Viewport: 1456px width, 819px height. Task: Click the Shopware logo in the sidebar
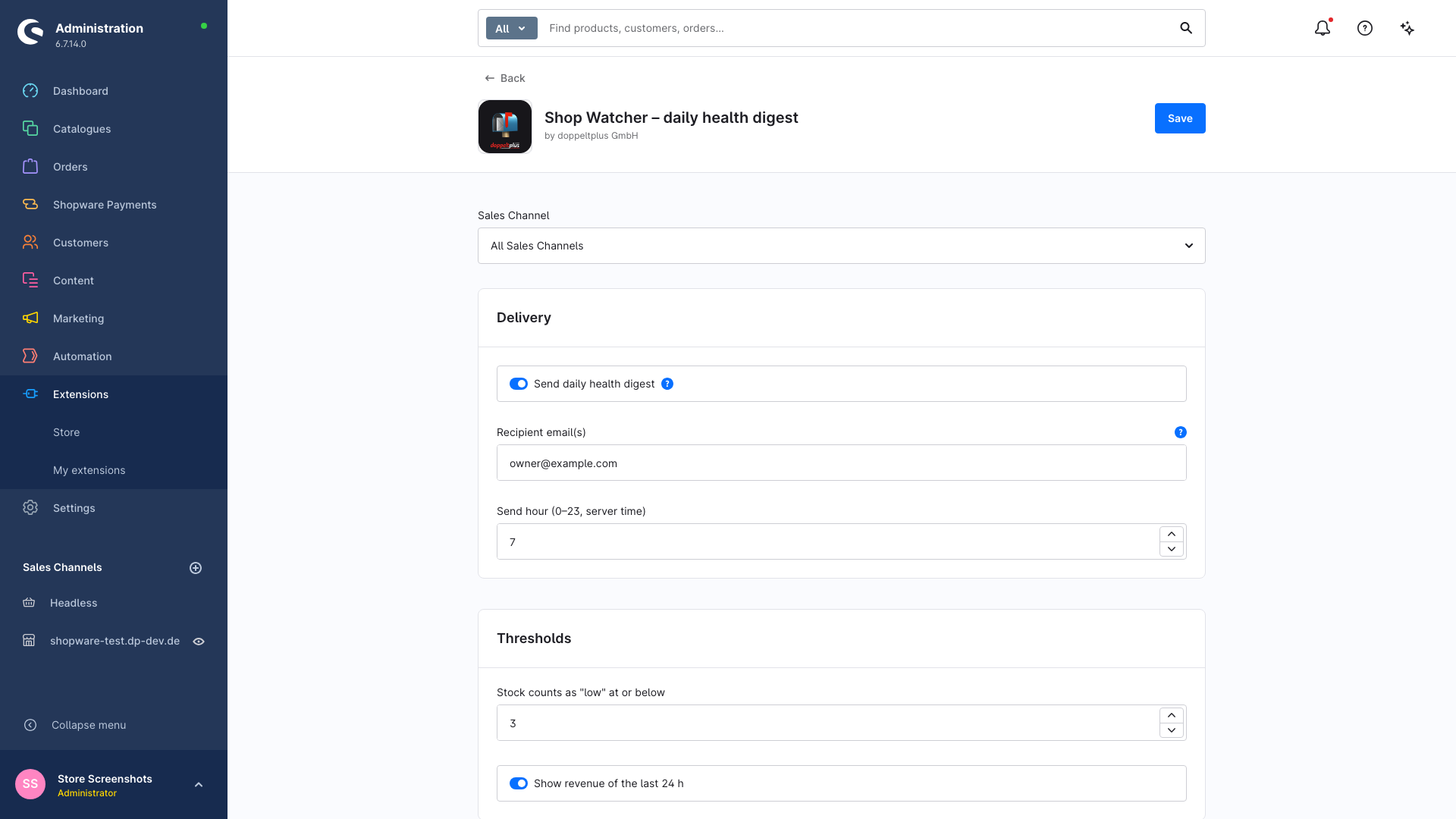(x=30, y=32)
